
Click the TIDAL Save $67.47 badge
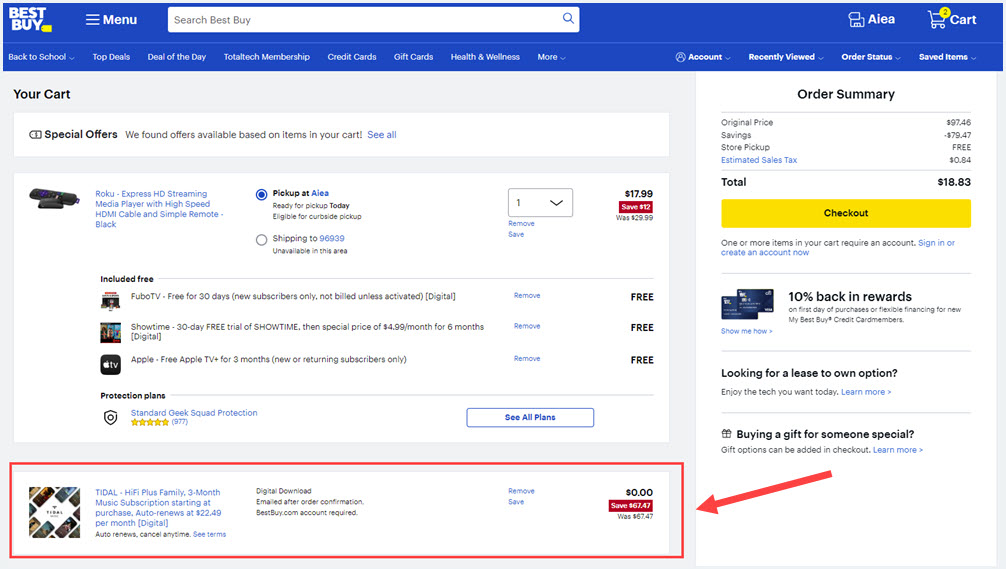(x=631, y=505)
